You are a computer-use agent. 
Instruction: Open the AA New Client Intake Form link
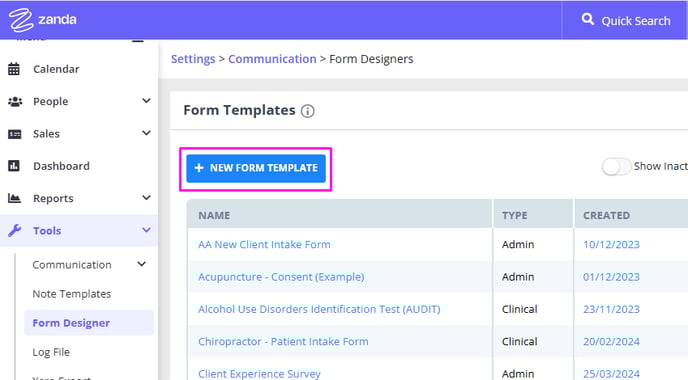(264, 244)
